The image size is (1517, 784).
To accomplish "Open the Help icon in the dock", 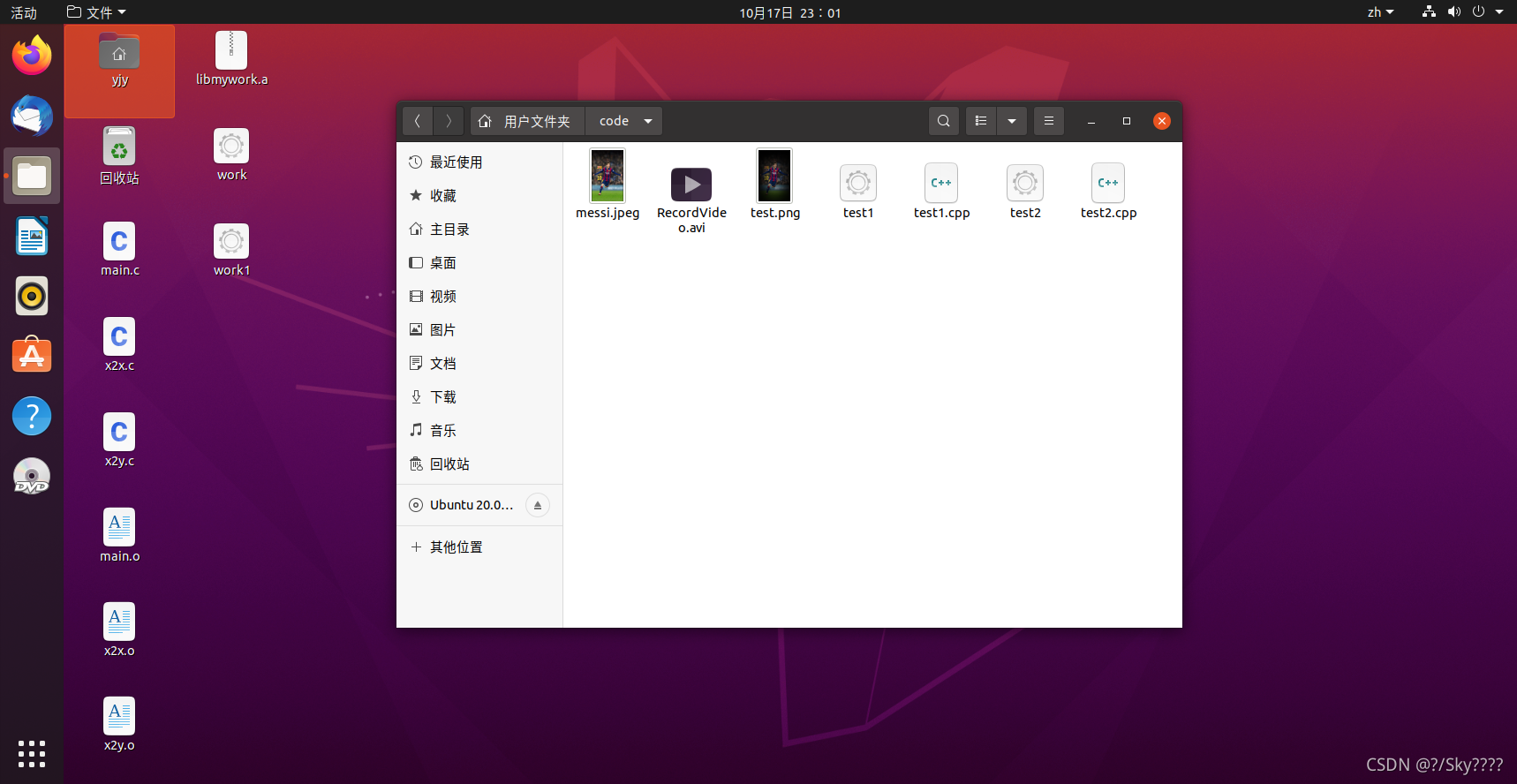I will (x=32, y=416).
